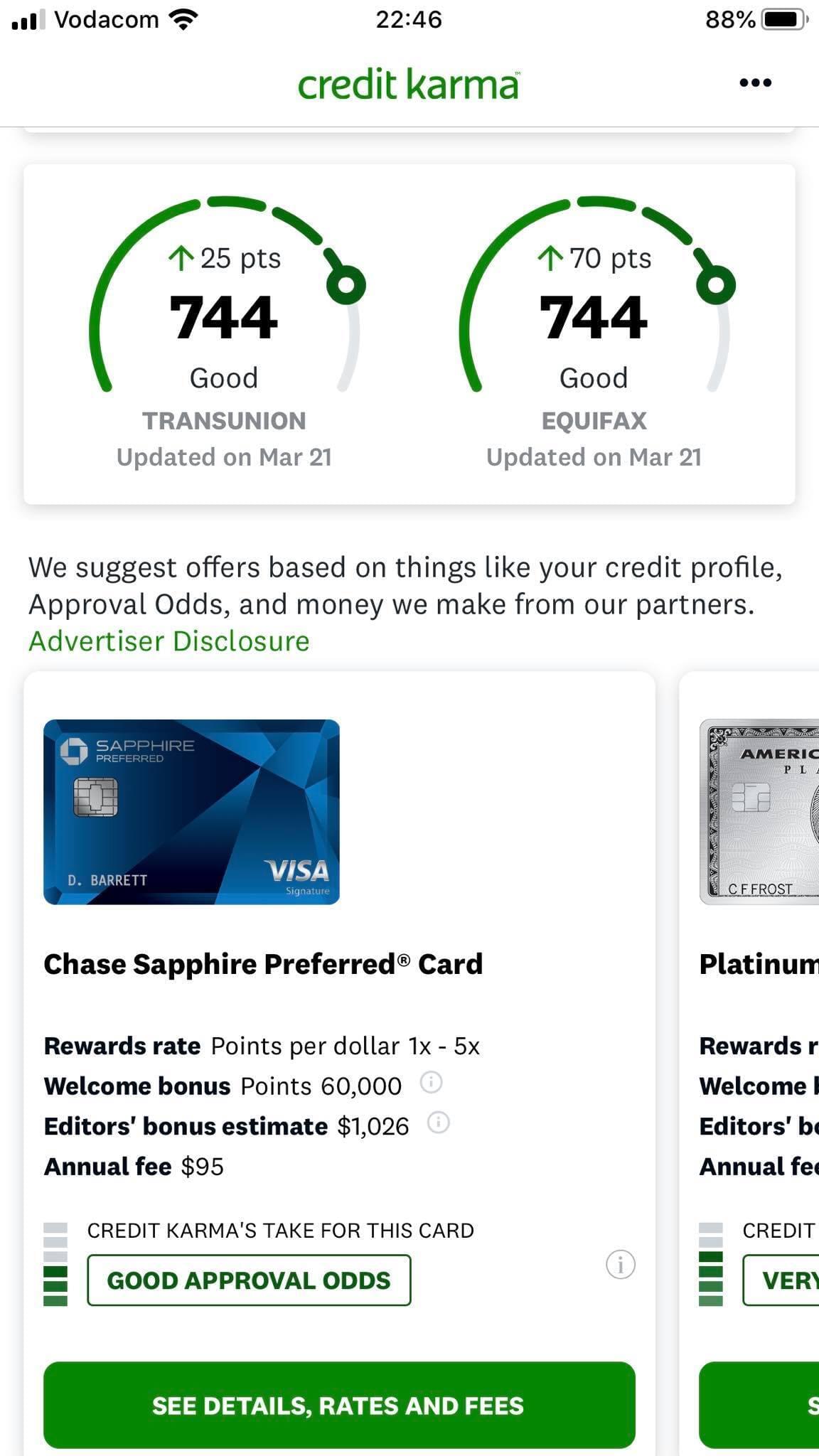Tap the battery indicator in status bar
The height and width of the screenshot is (1456, 819).
pyautogui.click(x=784, y=20)
